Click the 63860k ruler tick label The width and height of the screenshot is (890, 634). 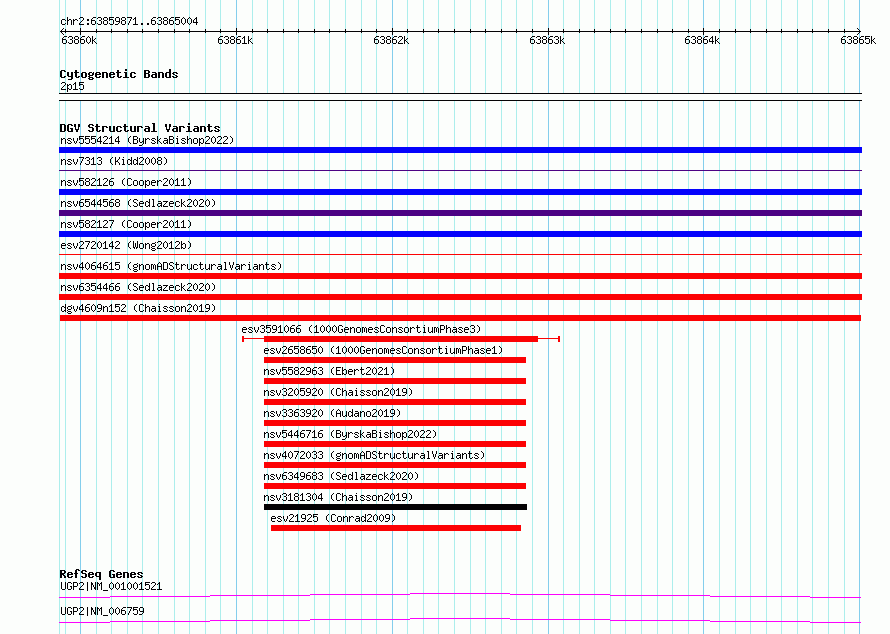[x=79, y=40]
